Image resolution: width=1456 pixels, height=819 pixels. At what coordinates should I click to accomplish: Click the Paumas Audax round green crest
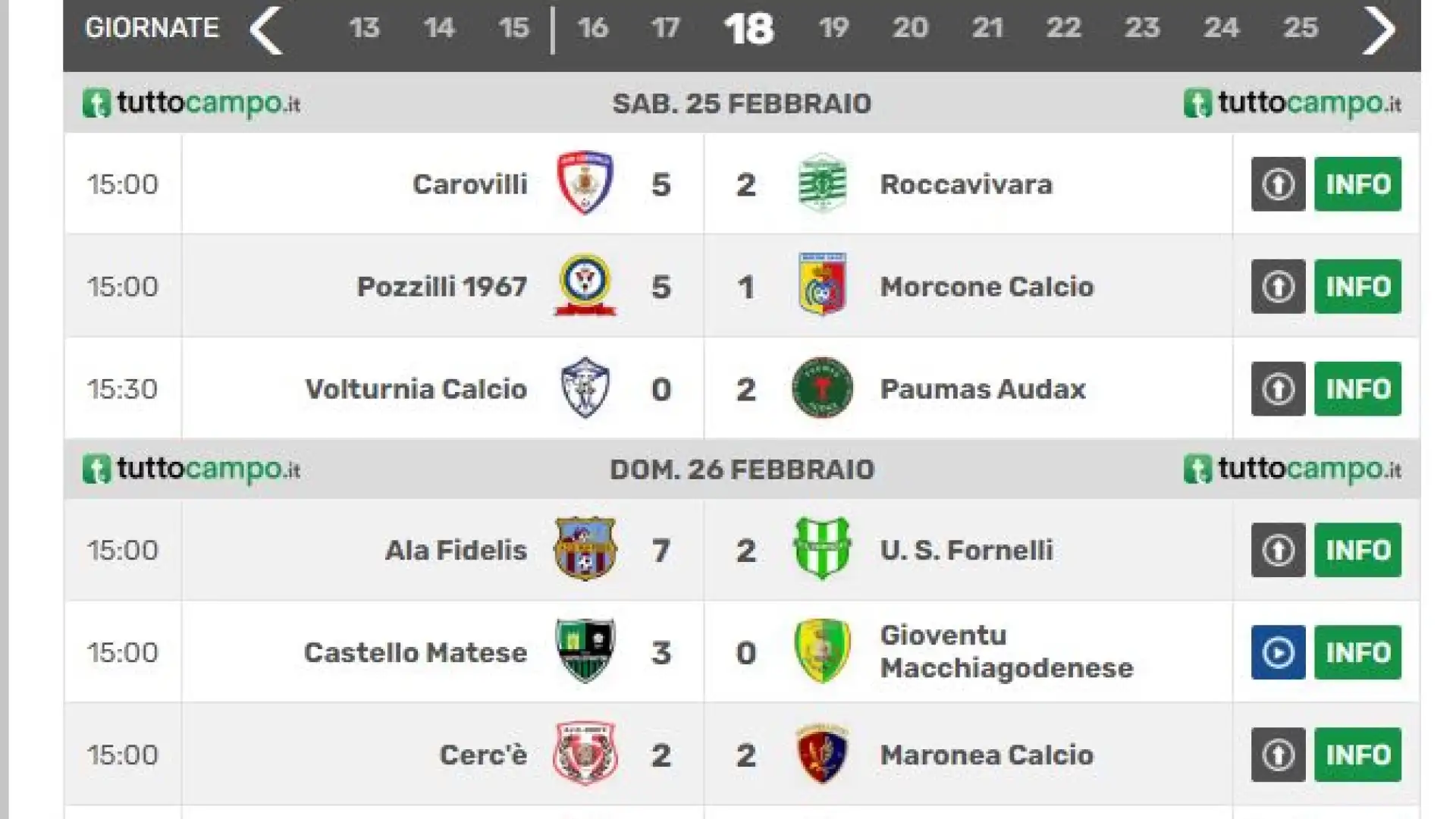pyautogui.click(x=822, y=388)
